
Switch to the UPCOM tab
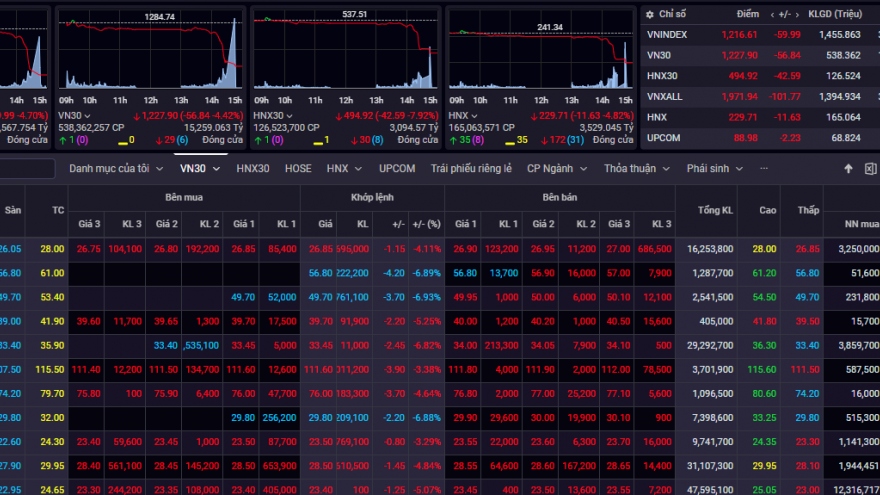point(397,169)
